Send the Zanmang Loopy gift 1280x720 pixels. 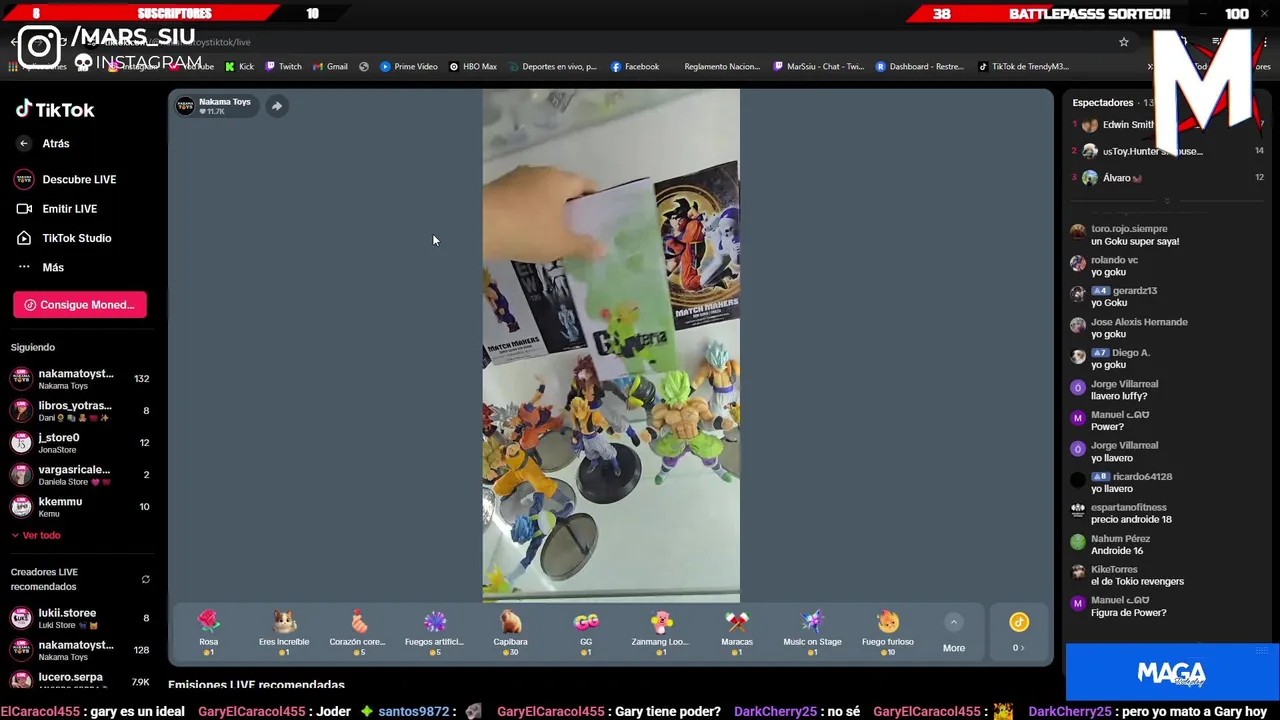pos(660,633)
